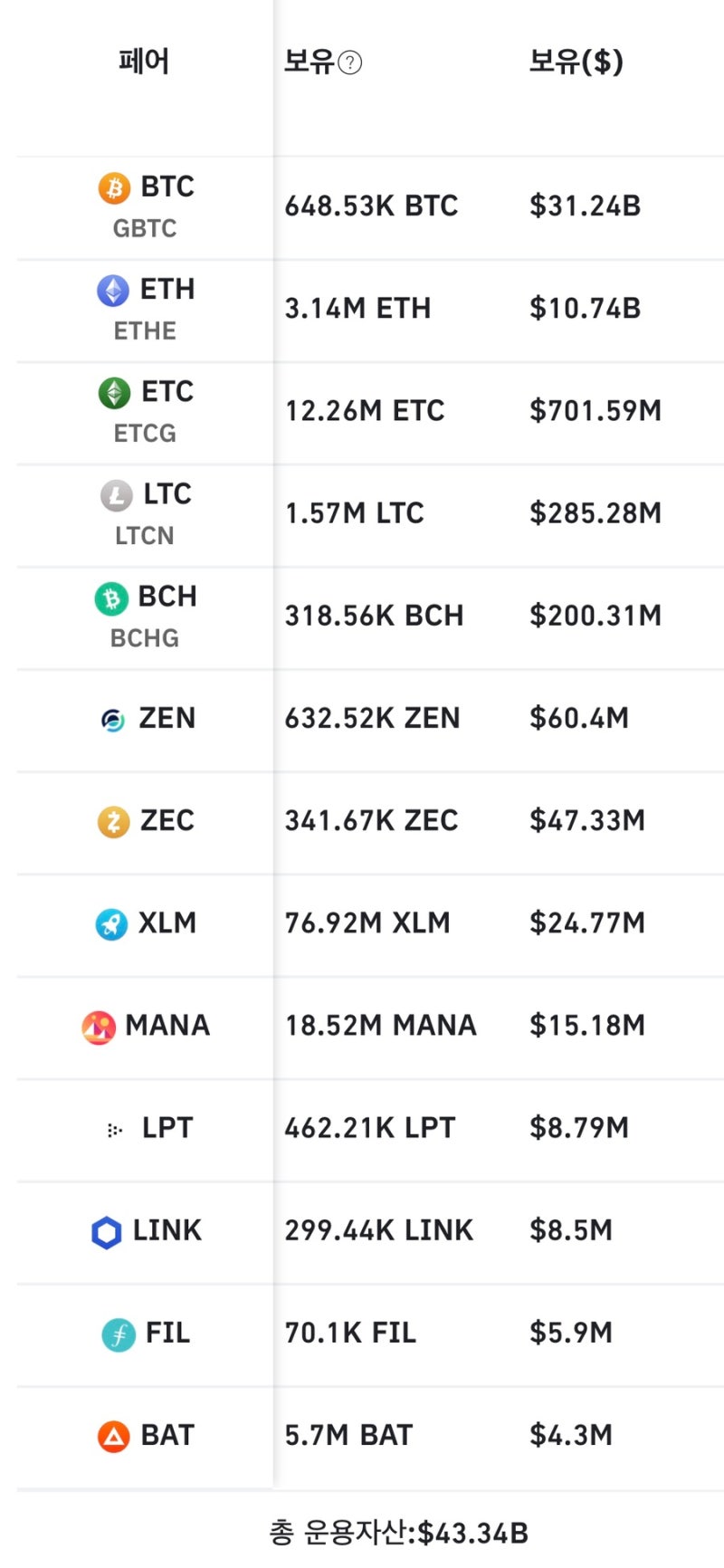Click the Litecoin LTC coin icon

[116, 494]
